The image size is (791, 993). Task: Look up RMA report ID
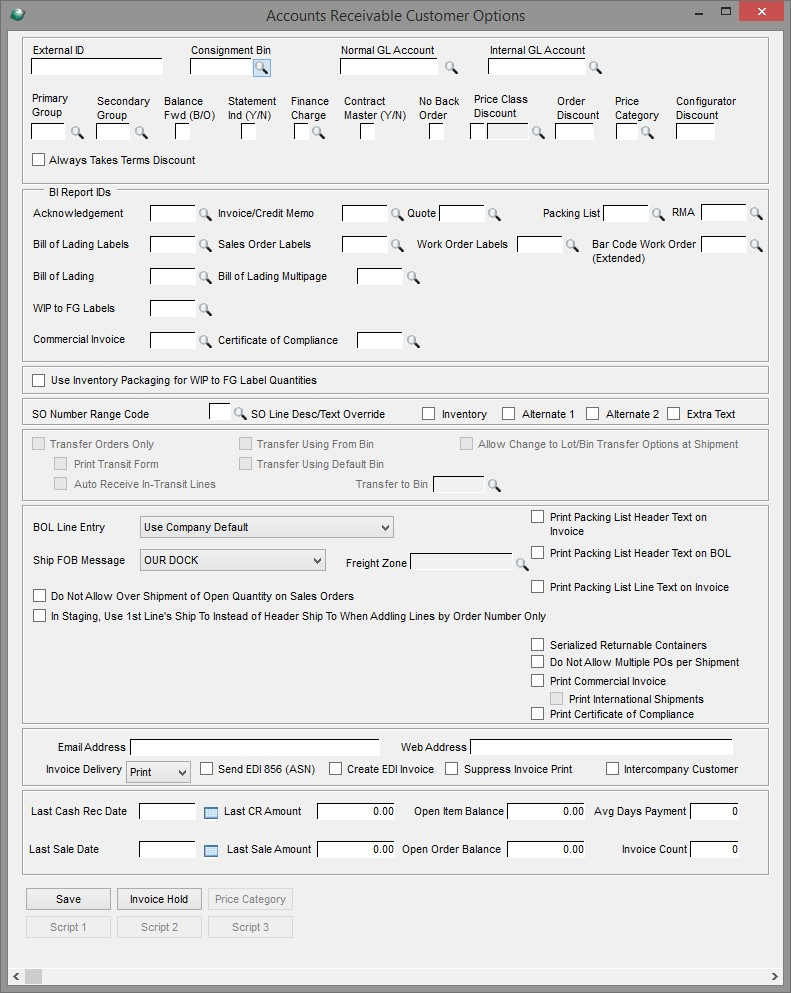[756, 213]
